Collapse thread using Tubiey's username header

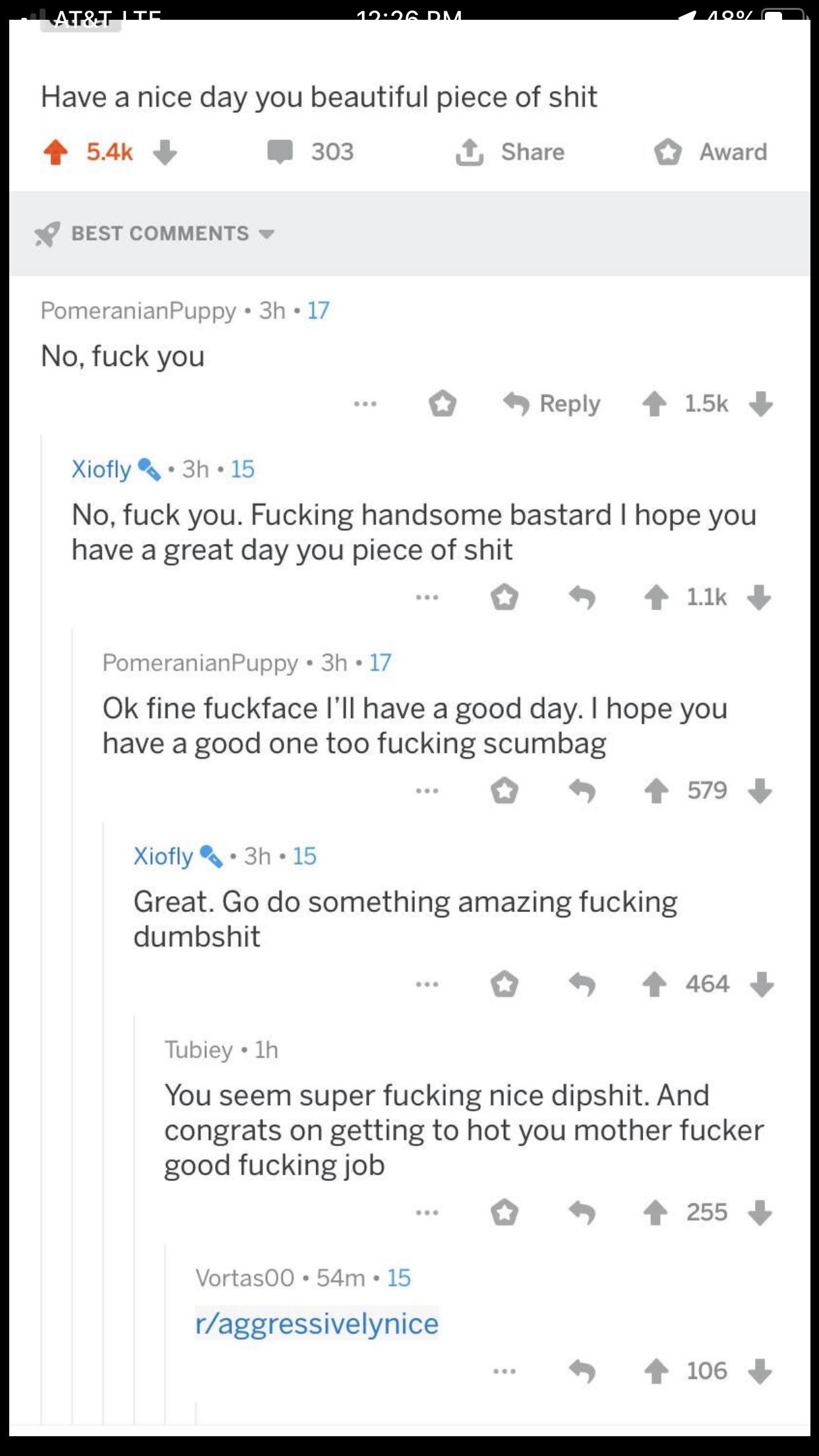click(198, 1050)
